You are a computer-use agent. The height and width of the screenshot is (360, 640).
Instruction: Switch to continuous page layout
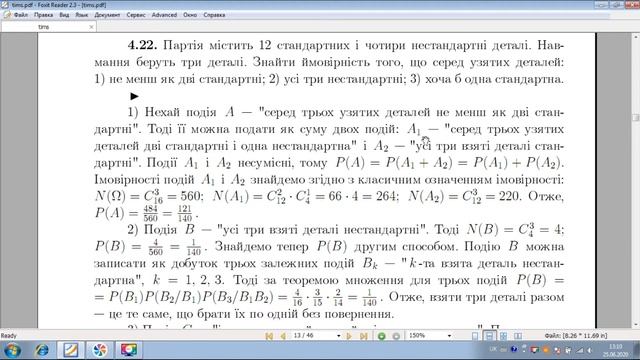489,336
